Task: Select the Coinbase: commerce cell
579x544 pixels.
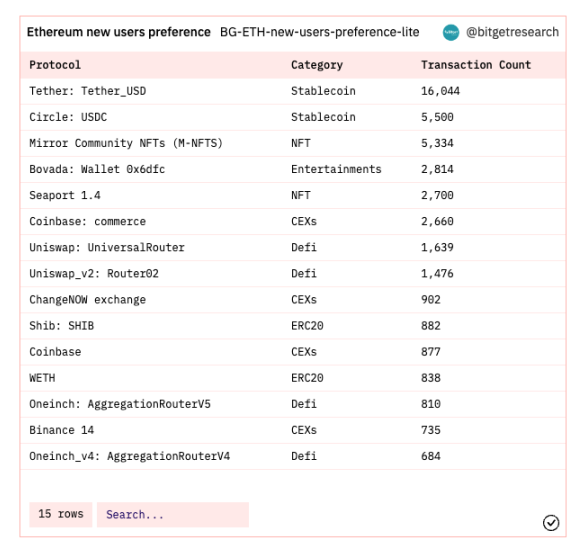Action: click(x=88, y=222)
